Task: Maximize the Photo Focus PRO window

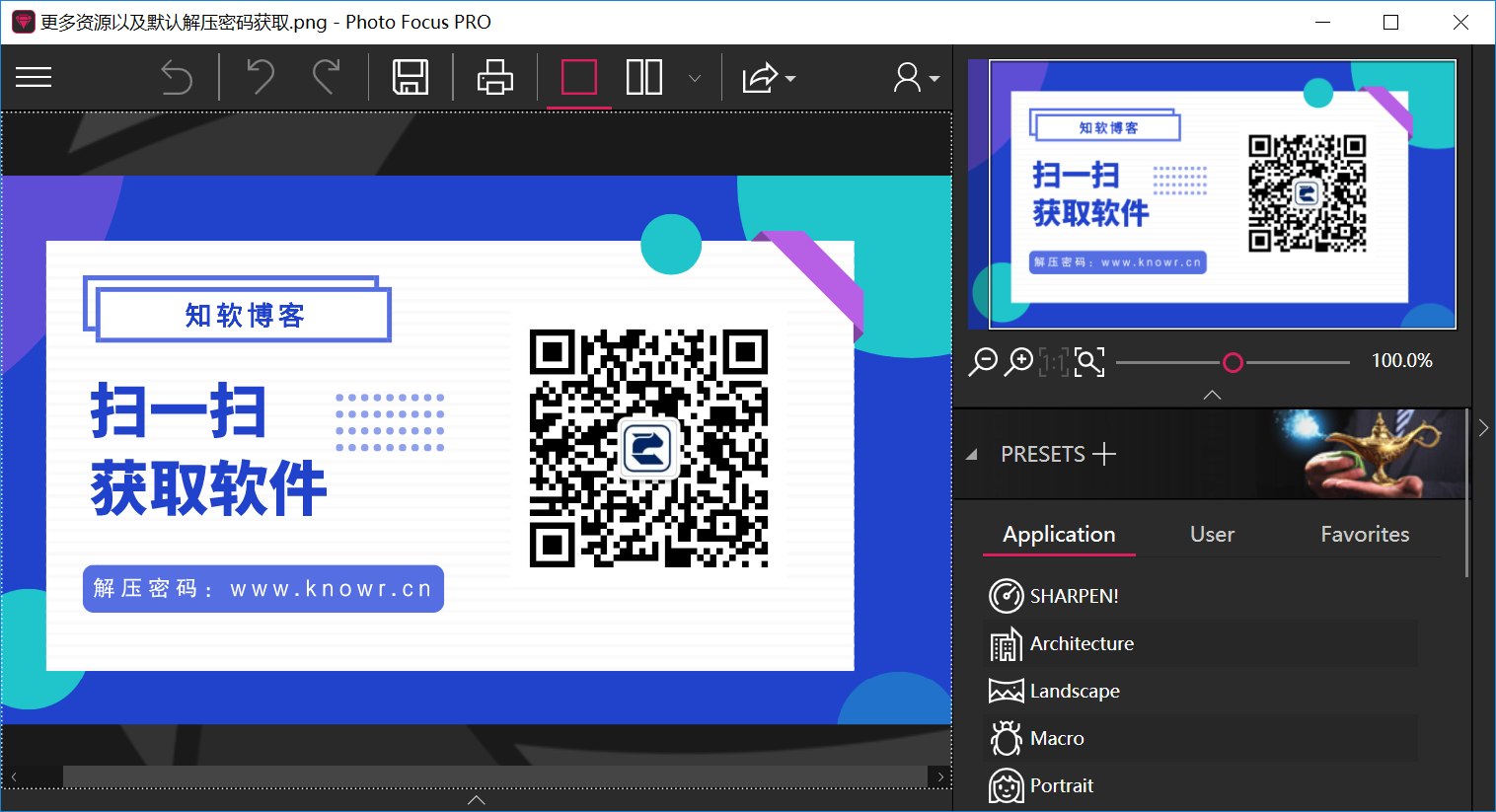Action: (1391, 22)
